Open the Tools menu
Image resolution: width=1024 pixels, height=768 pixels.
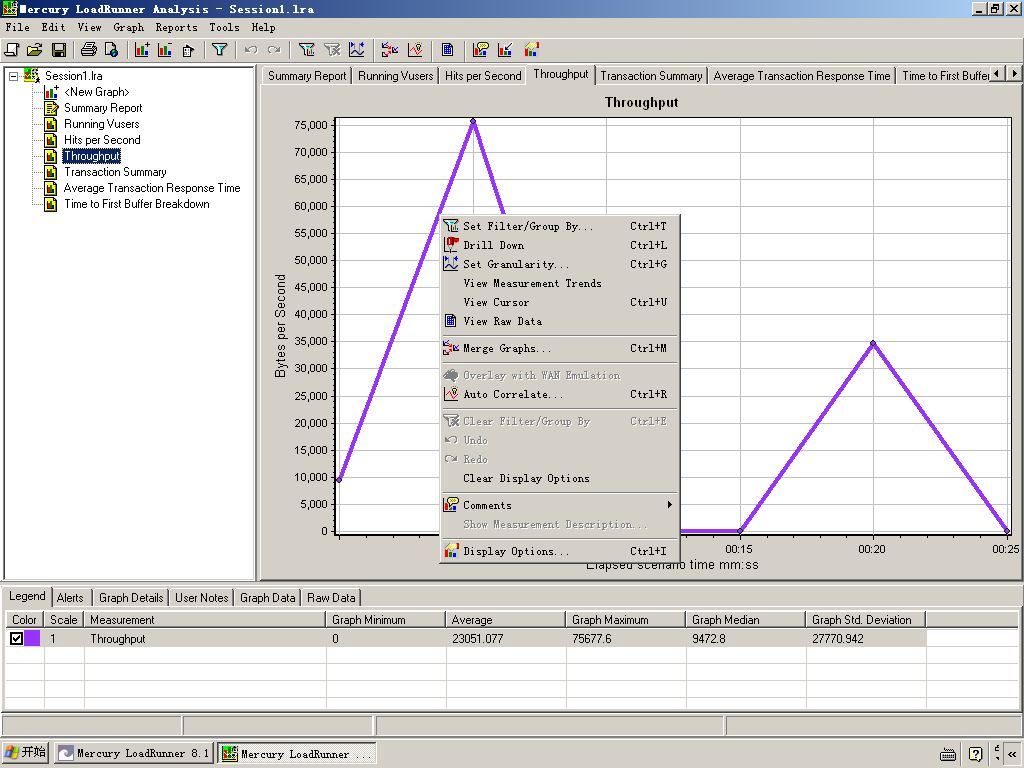pyautogui.click(x=224, y=27)
